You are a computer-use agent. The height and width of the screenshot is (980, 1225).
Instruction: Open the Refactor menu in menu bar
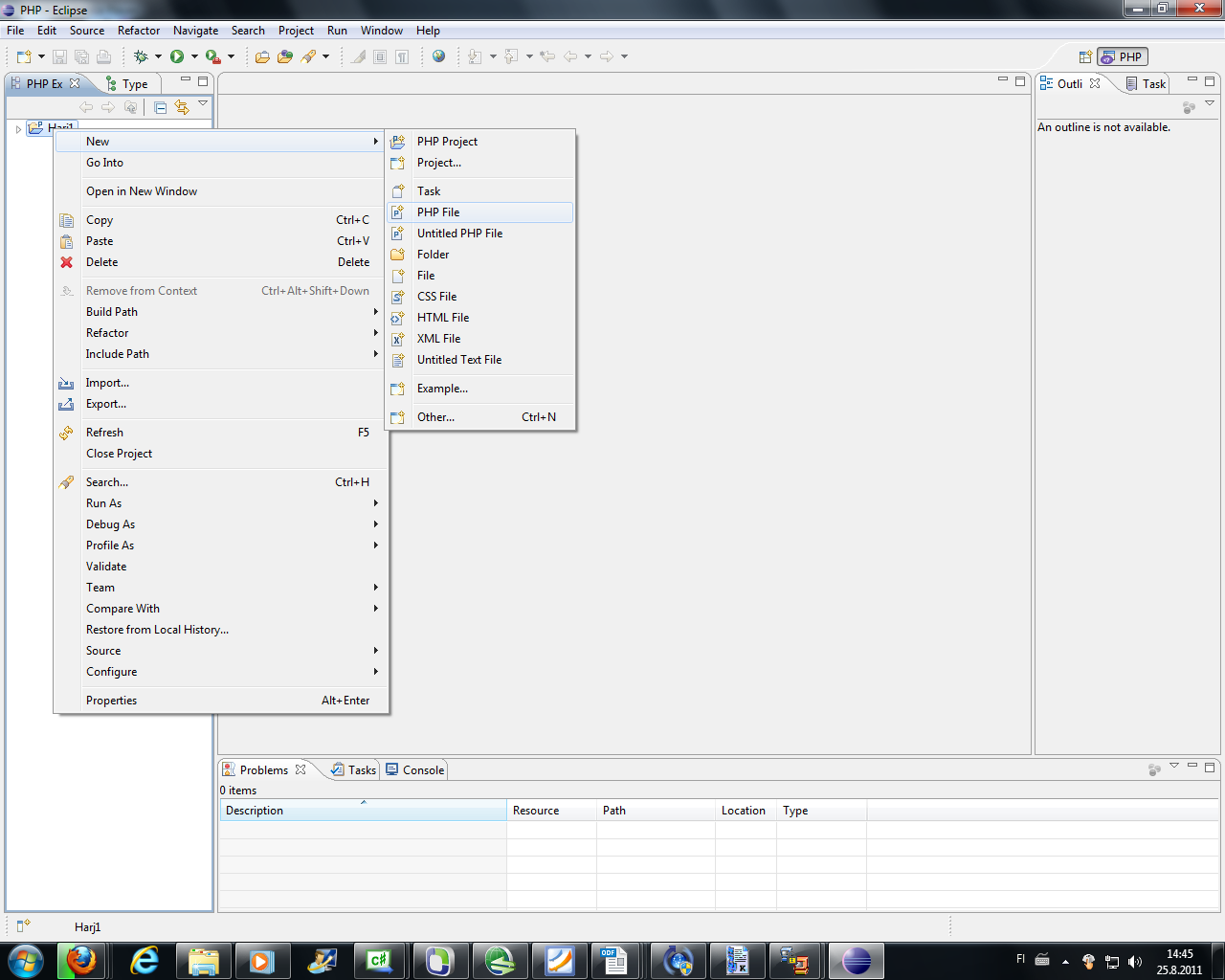(x=139, y=31)
